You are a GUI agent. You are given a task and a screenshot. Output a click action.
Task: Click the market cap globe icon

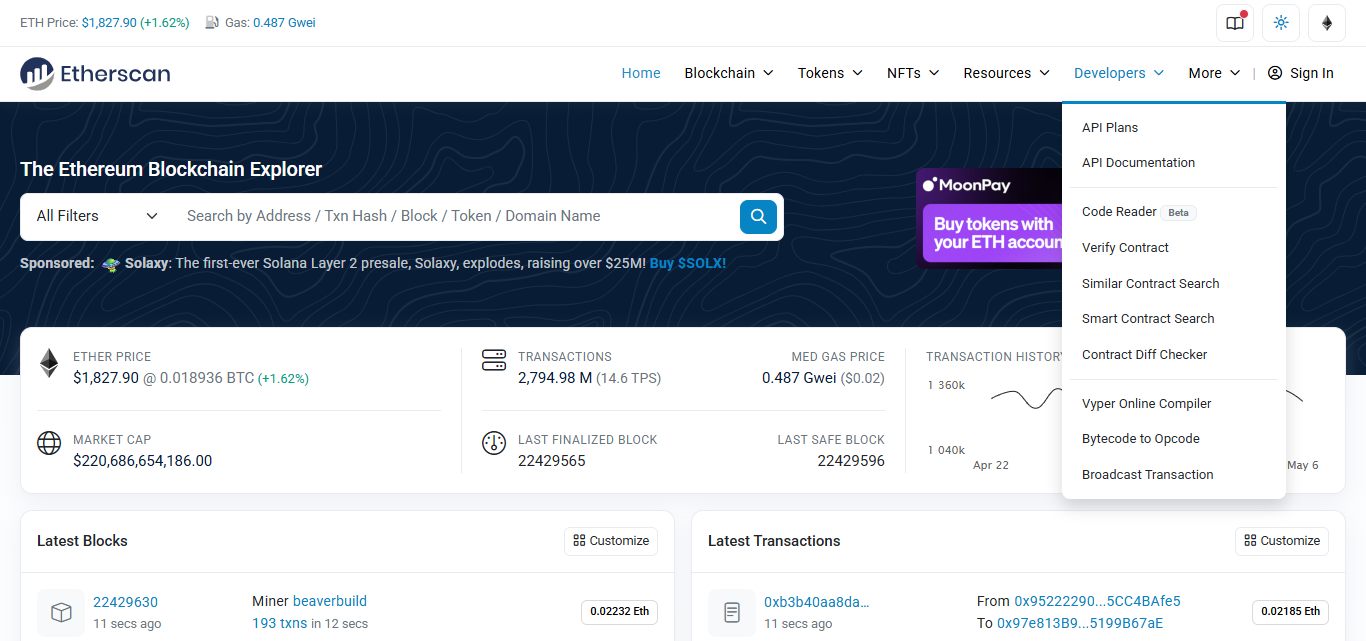point(49,443)
